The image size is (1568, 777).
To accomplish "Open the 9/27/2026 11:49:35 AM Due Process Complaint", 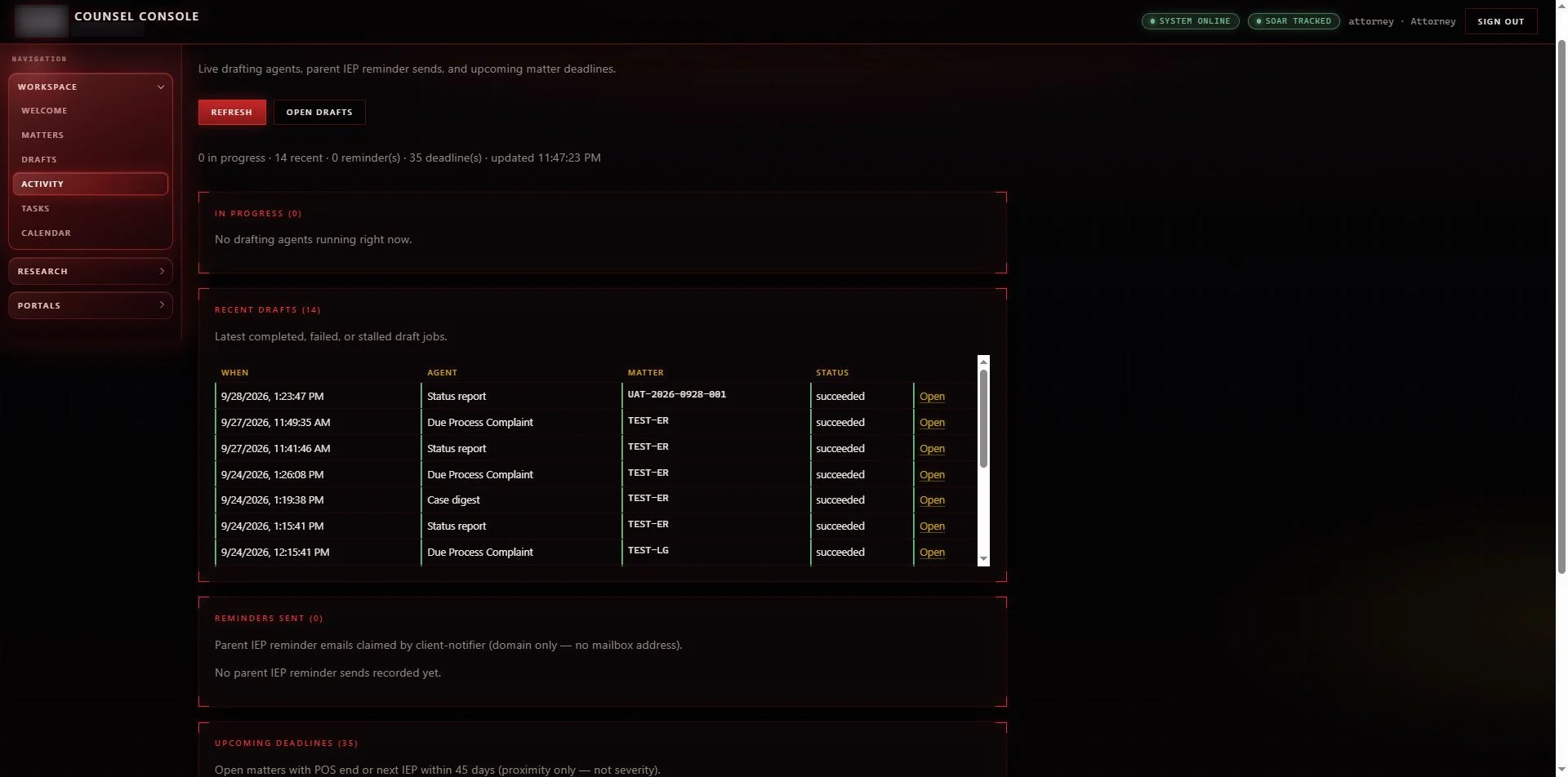I will coord(932,423).
